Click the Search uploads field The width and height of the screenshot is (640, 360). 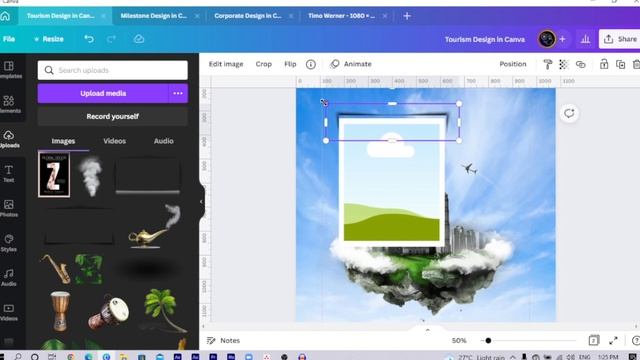coord(113,70)
